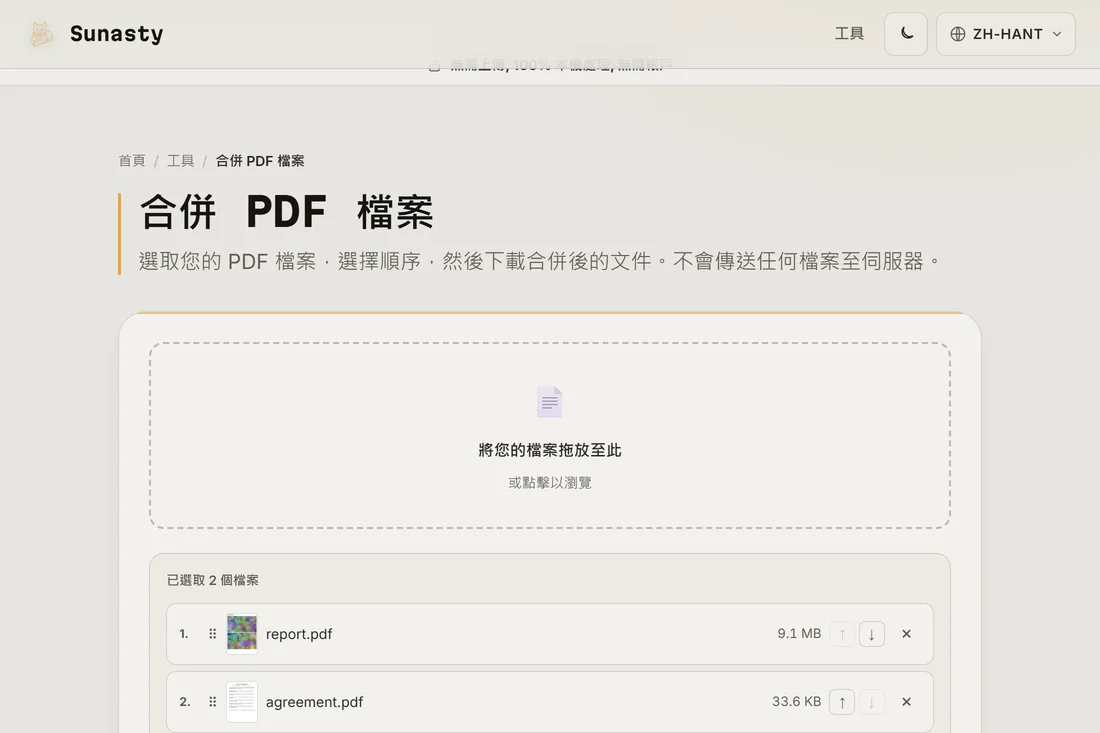Viewport: 1100px width, 733px height.
Task: Move agreement.pdf down with arrow
Action: (x=871, y=702)
